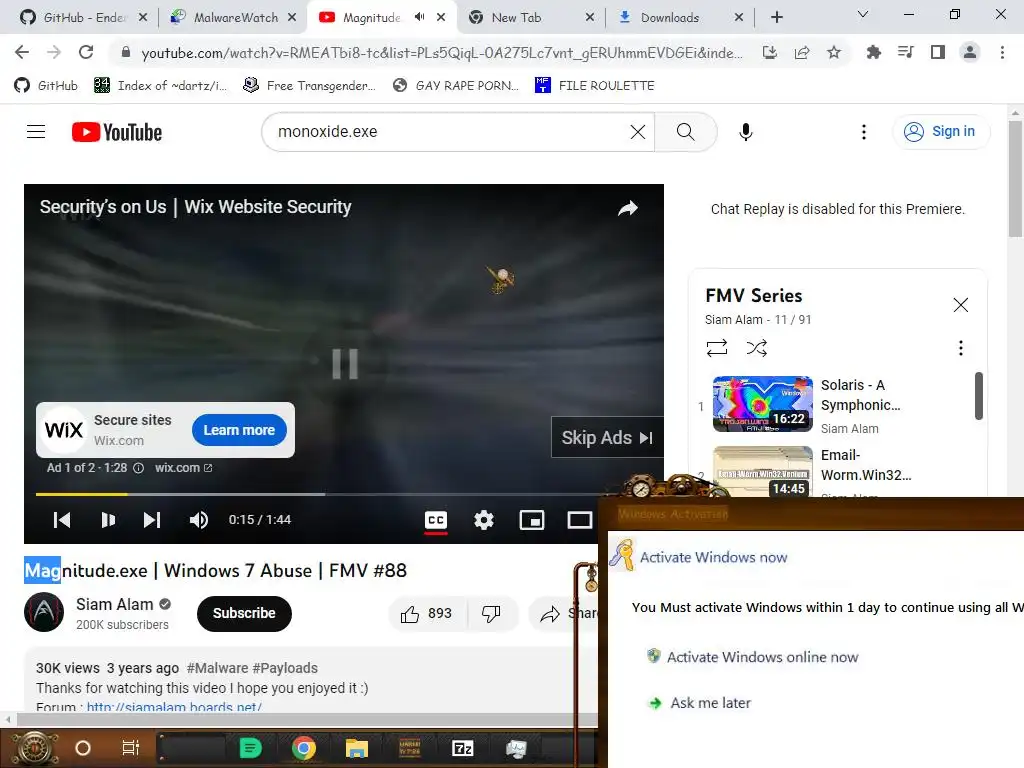Click the #Malware hashtag
Viewport: 1024px width, 768px height.
click(x=217, y=668)
